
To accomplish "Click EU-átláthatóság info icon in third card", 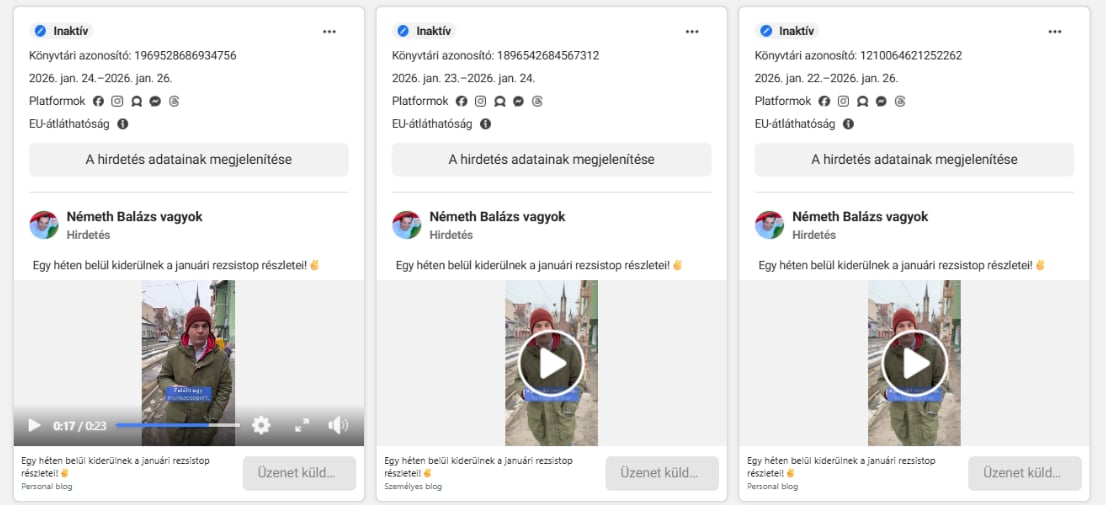I will pos(849,124).
